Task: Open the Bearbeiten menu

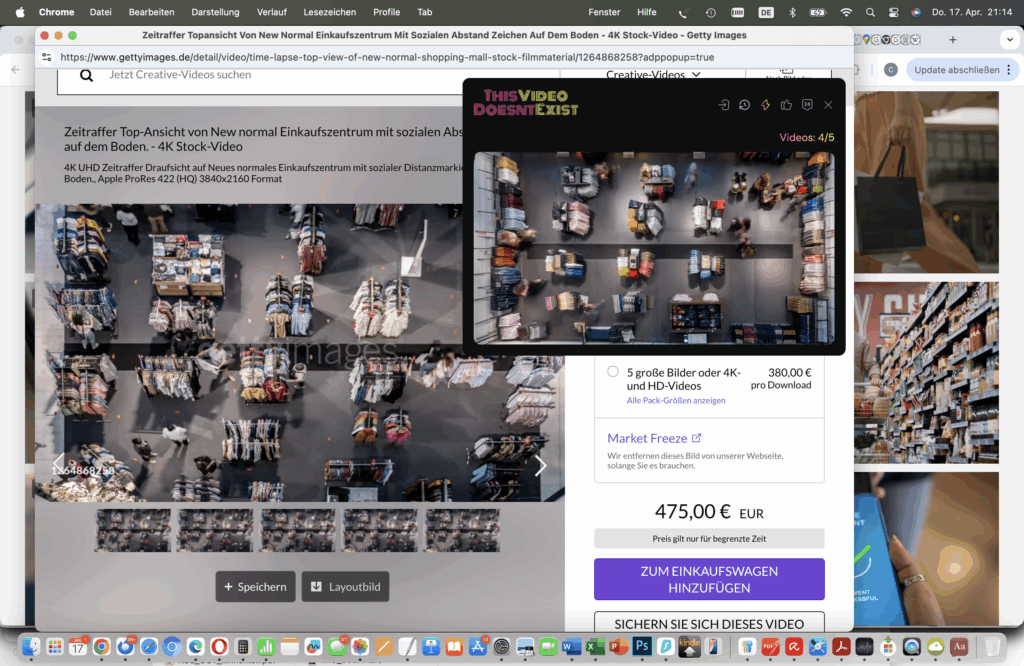Action: tap(152, 12)
